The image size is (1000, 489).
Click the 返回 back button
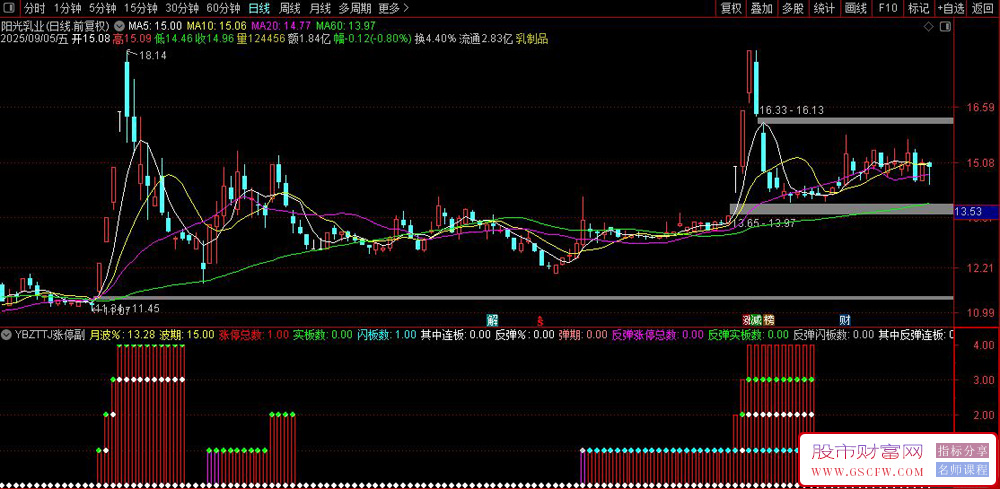click(x=983, y=8)
